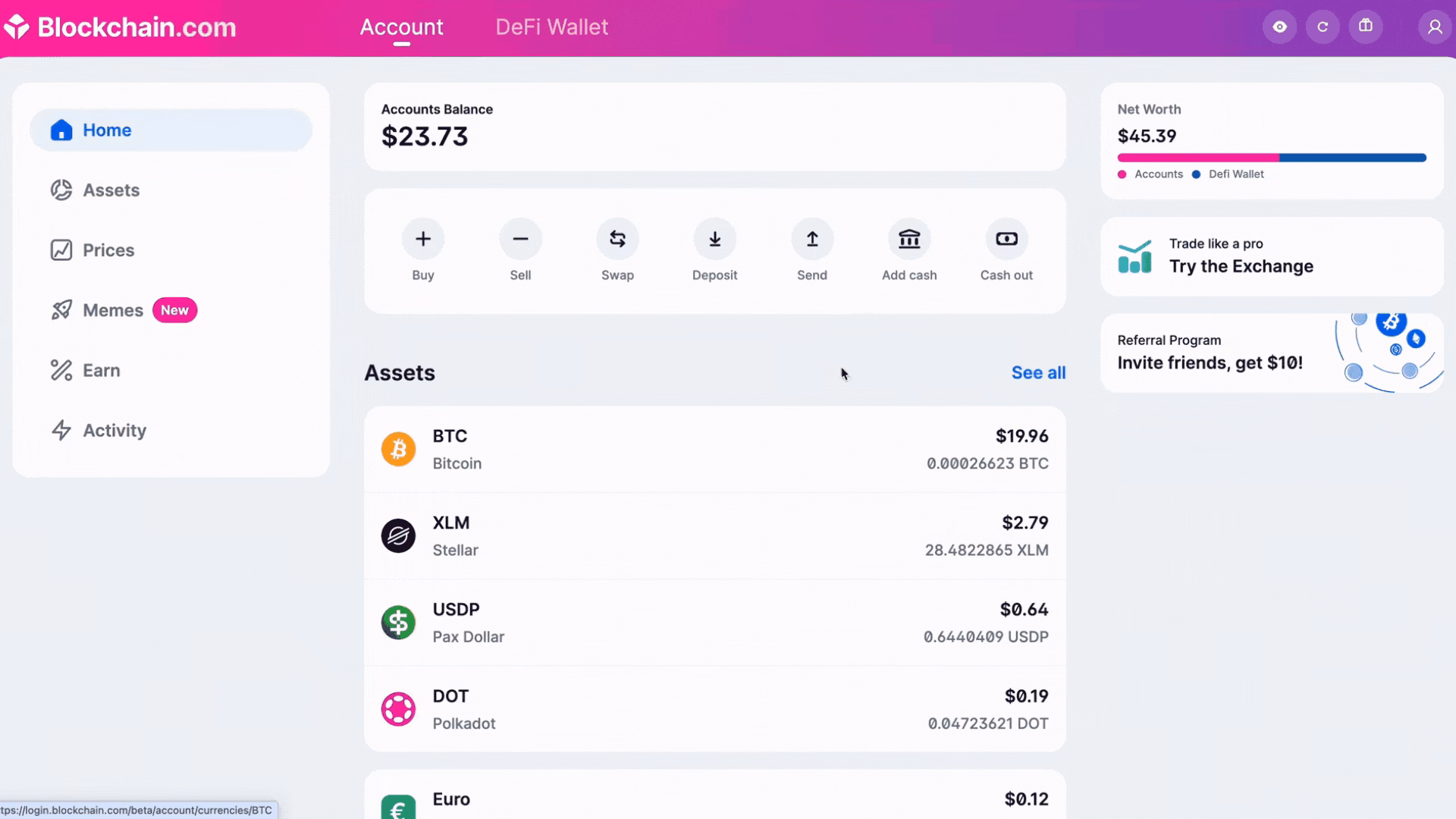Expand the BTC Bitcoin asset row
Screen dimensions: 1456x819
(714, 449)
